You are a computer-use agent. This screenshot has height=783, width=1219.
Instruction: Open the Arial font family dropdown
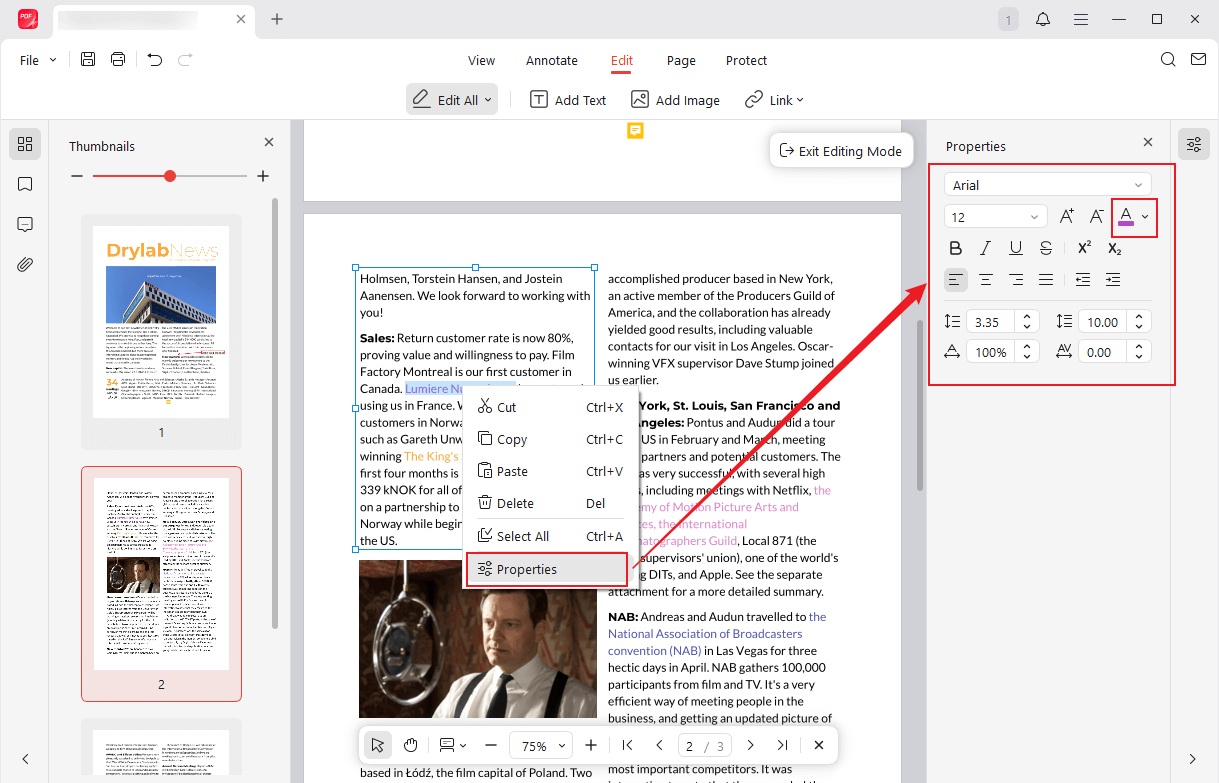[x=1046, y=184]
